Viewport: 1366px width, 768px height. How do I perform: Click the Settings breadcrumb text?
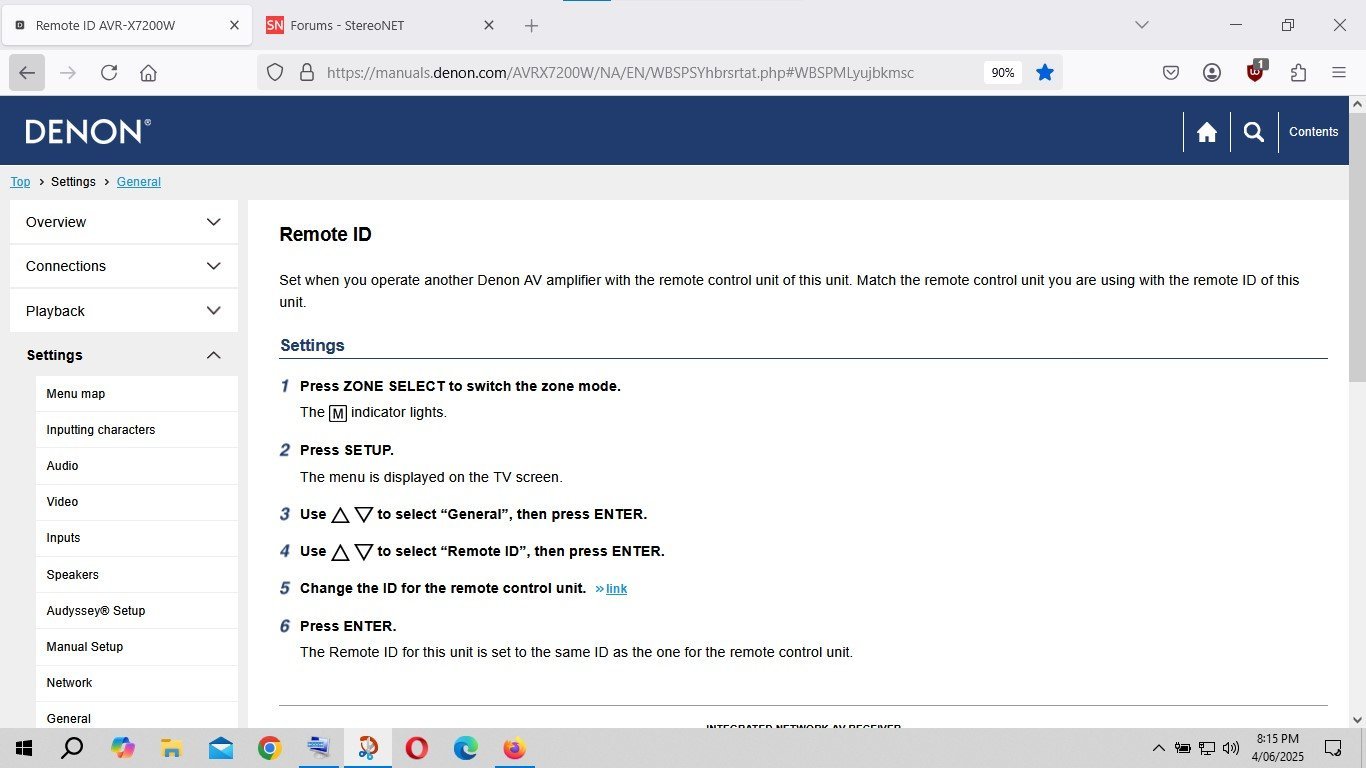click(73, 182)
